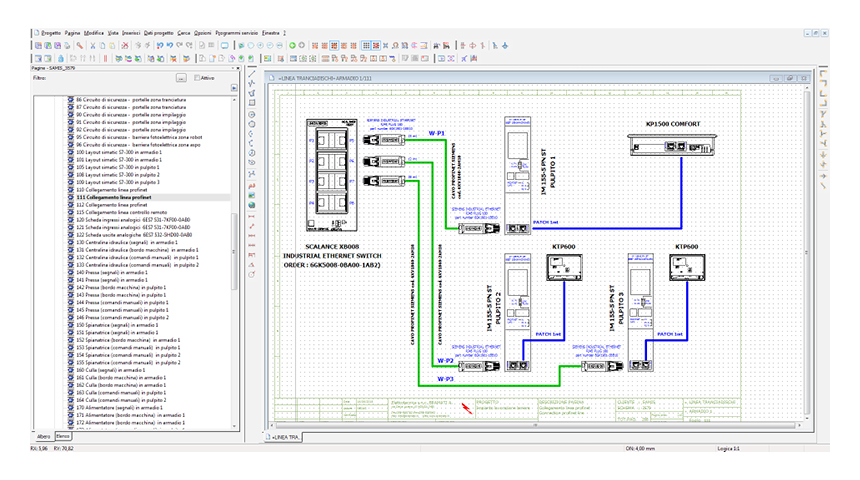This screenshot has width=860, height=480.
Task: Toggle the highlighted orange grid-size icon
Action: point(334,46)
